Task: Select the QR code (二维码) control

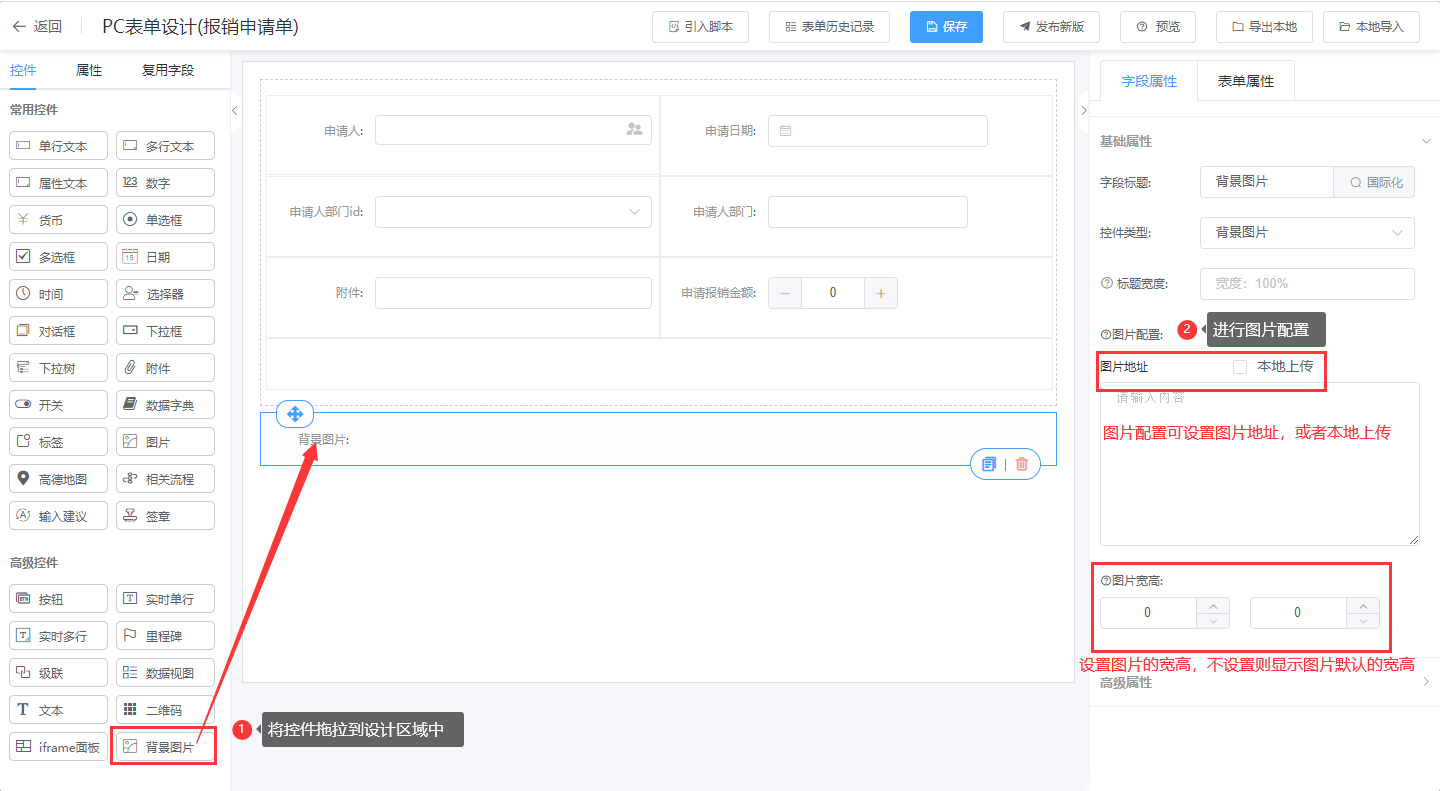Action: point(165,710)
